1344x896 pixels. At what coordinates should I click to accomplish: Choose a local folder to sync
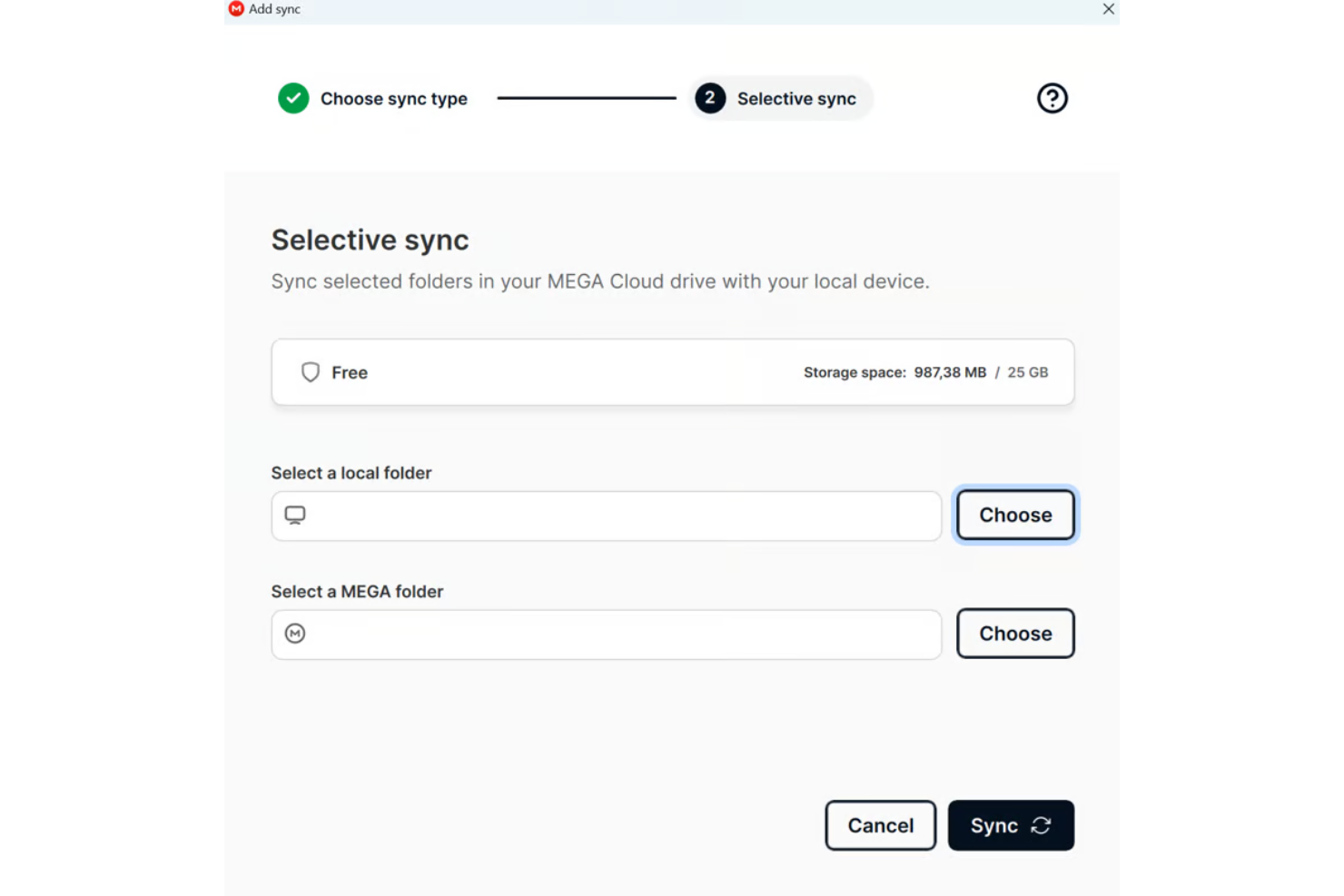(1015, 515)
